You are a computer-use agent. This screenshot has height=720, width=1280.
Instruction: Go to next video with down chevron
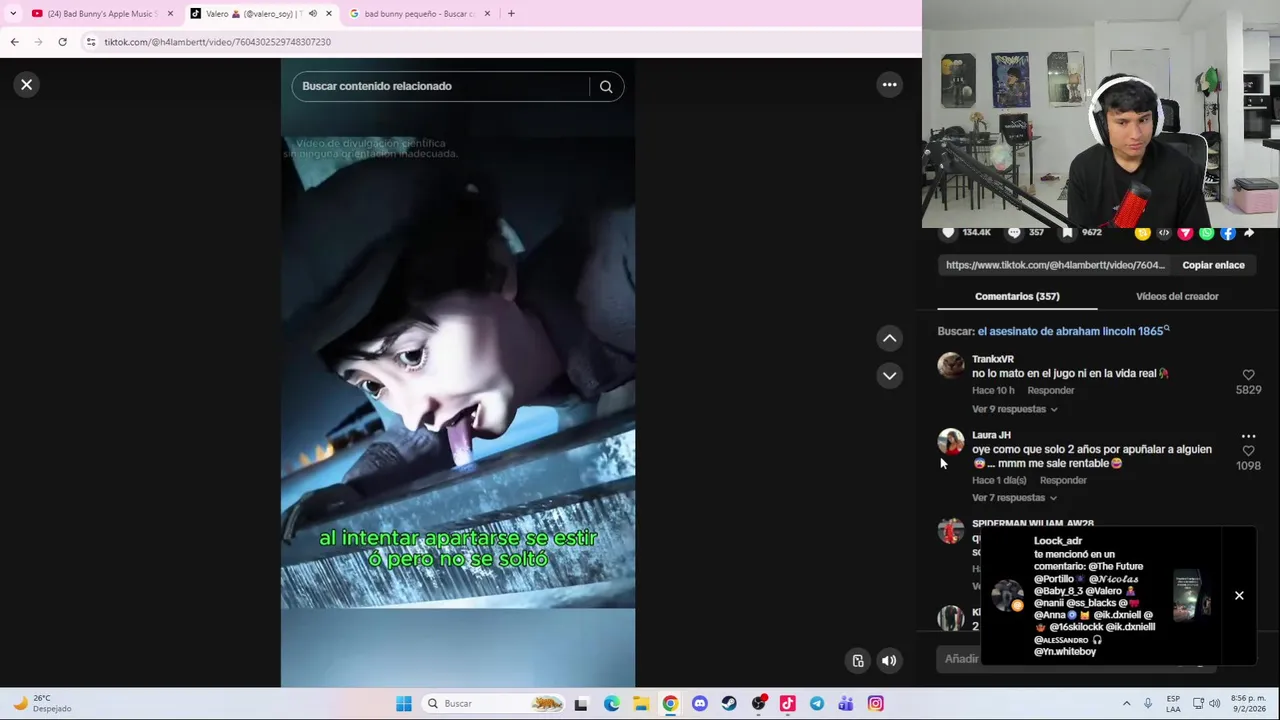click(889, 376)
